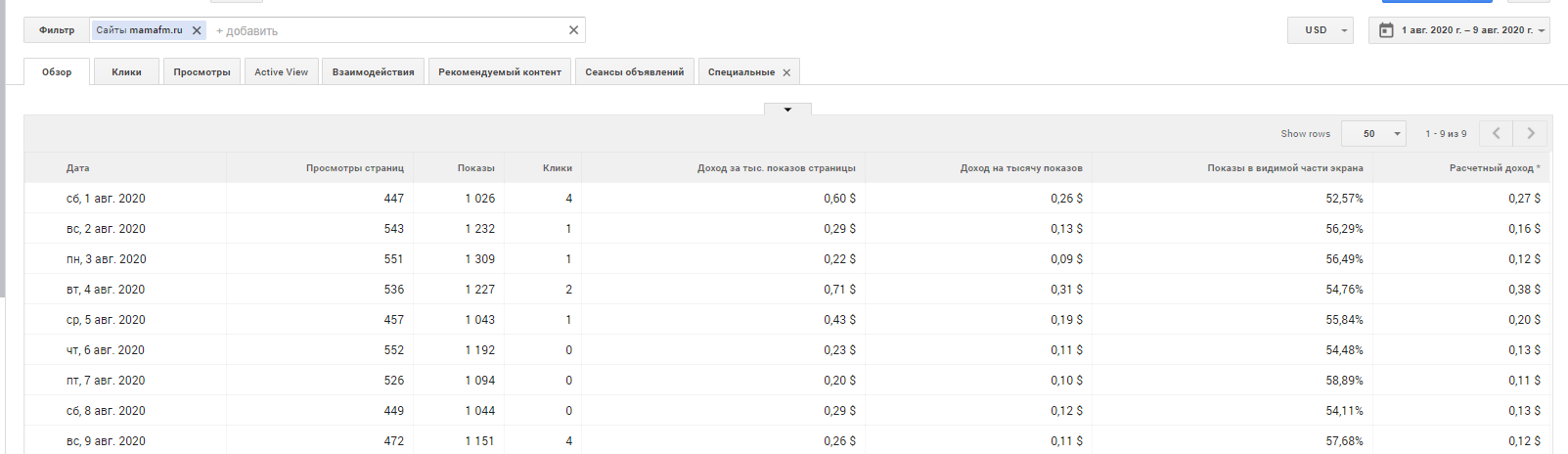Screen dimensions: 1568x454
Task: Open the Show rows 50 dropdown
Action: (1373, 133)
